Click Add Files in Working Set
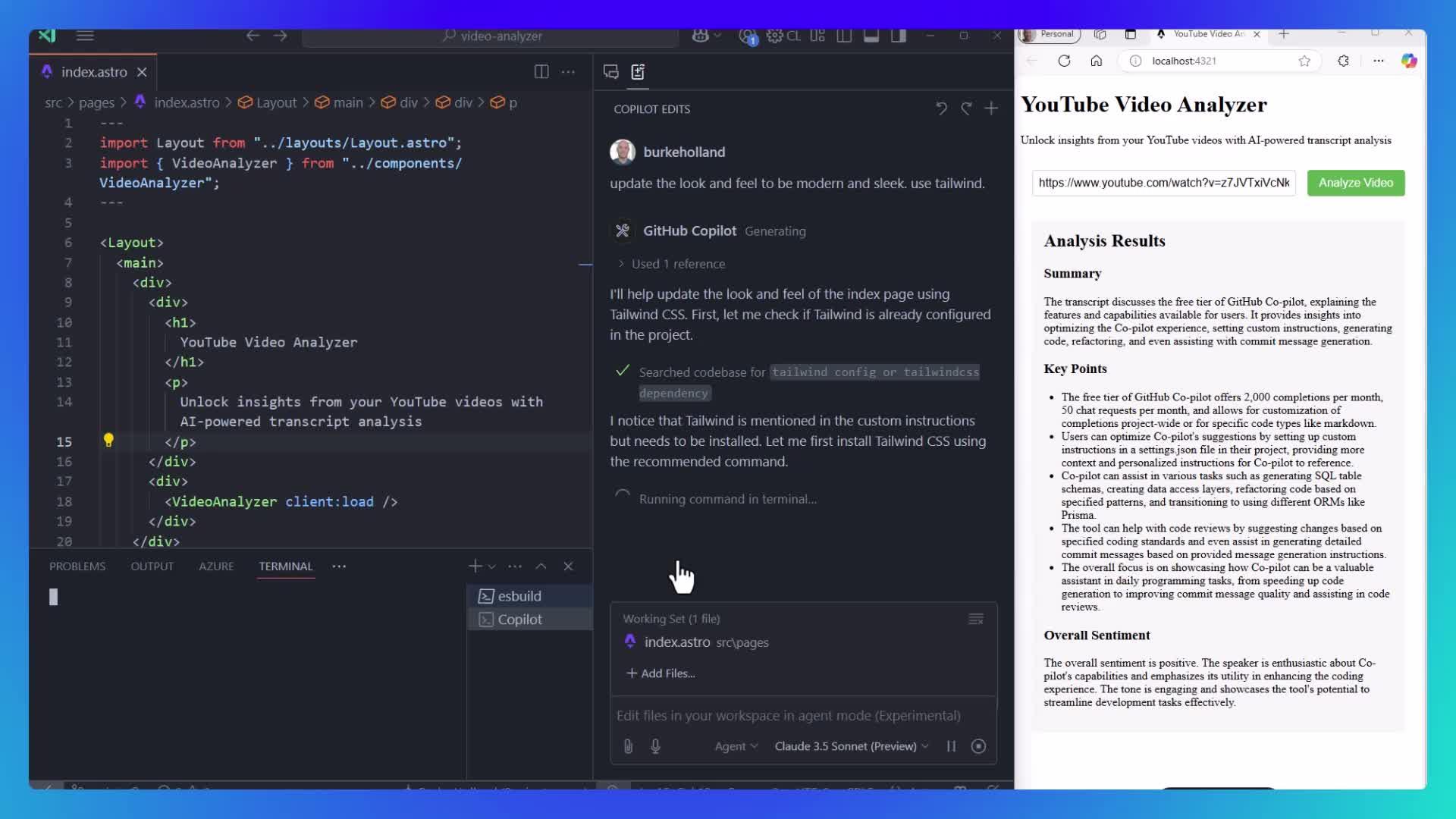The height and width of the screenshot is (819, 1456). coord(661,673)
